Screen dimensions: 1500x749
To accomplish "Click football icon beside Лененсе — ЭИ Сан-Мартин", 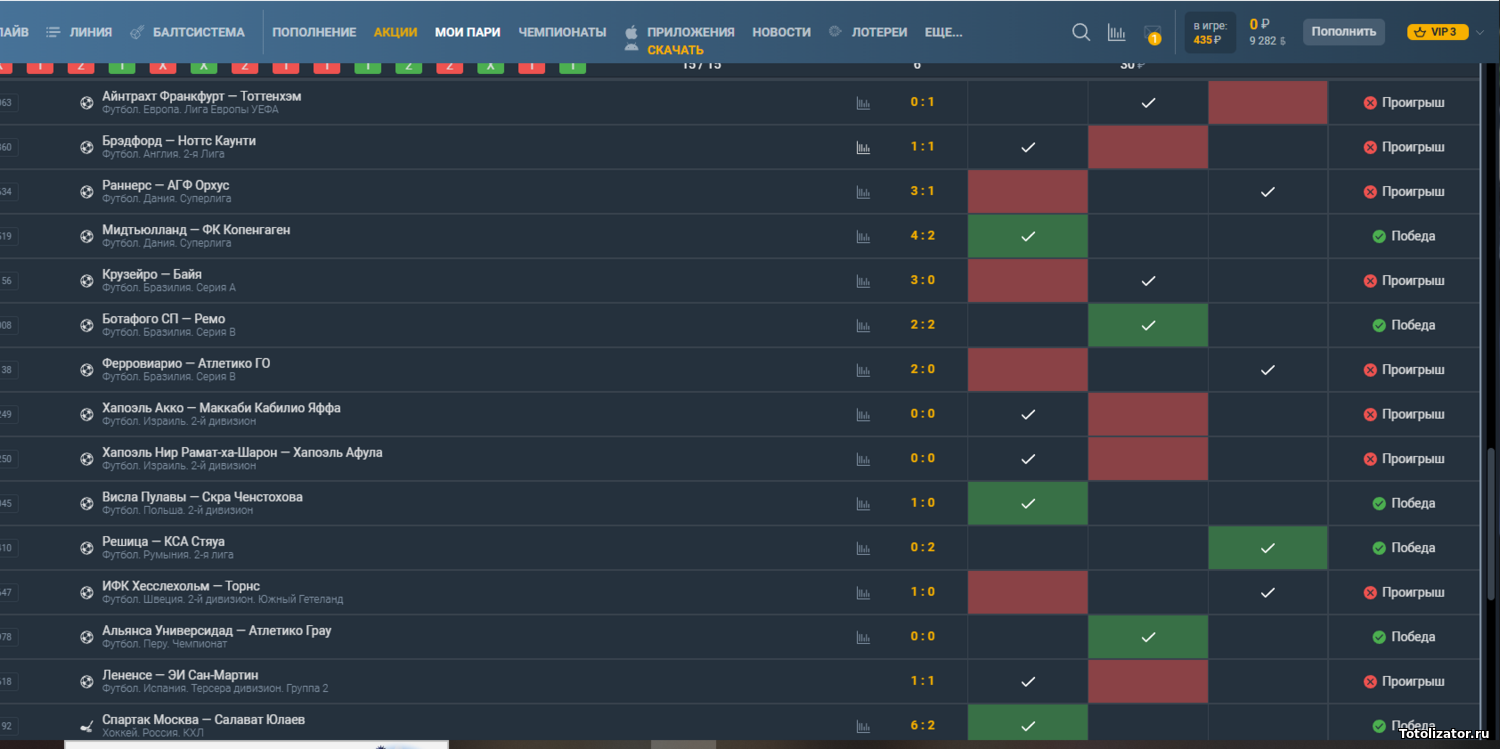I will (x=87, y=681).
